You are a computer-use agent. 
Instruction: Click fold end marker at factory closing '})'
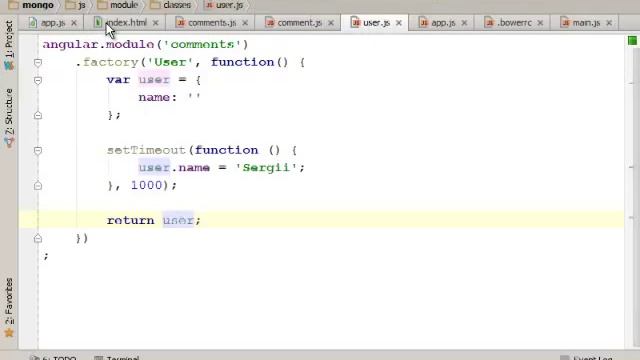tap(38, 238)
